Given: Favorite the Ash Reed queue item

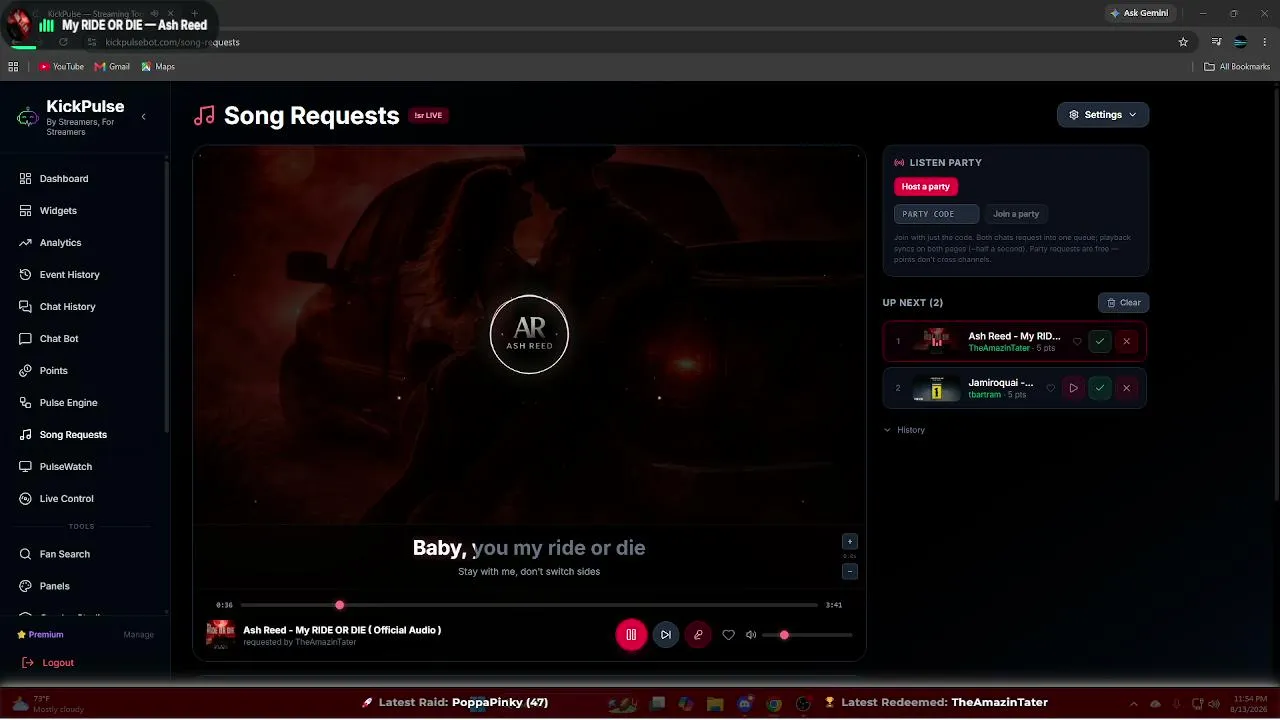Looking at the screenshot, I should point(1077,342).
